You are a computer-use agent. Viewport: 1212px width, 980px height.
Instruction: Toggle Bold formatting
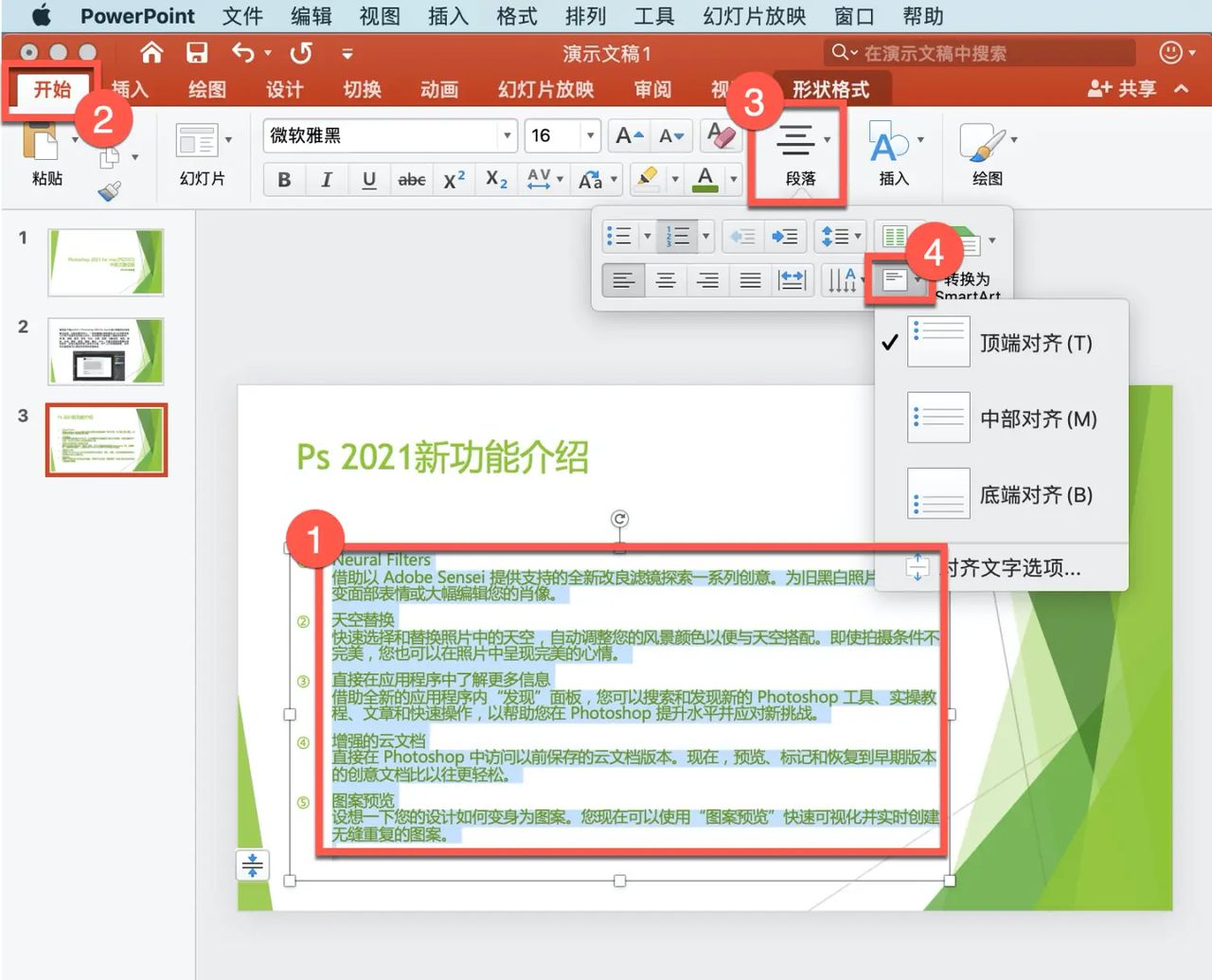(284, 180)
